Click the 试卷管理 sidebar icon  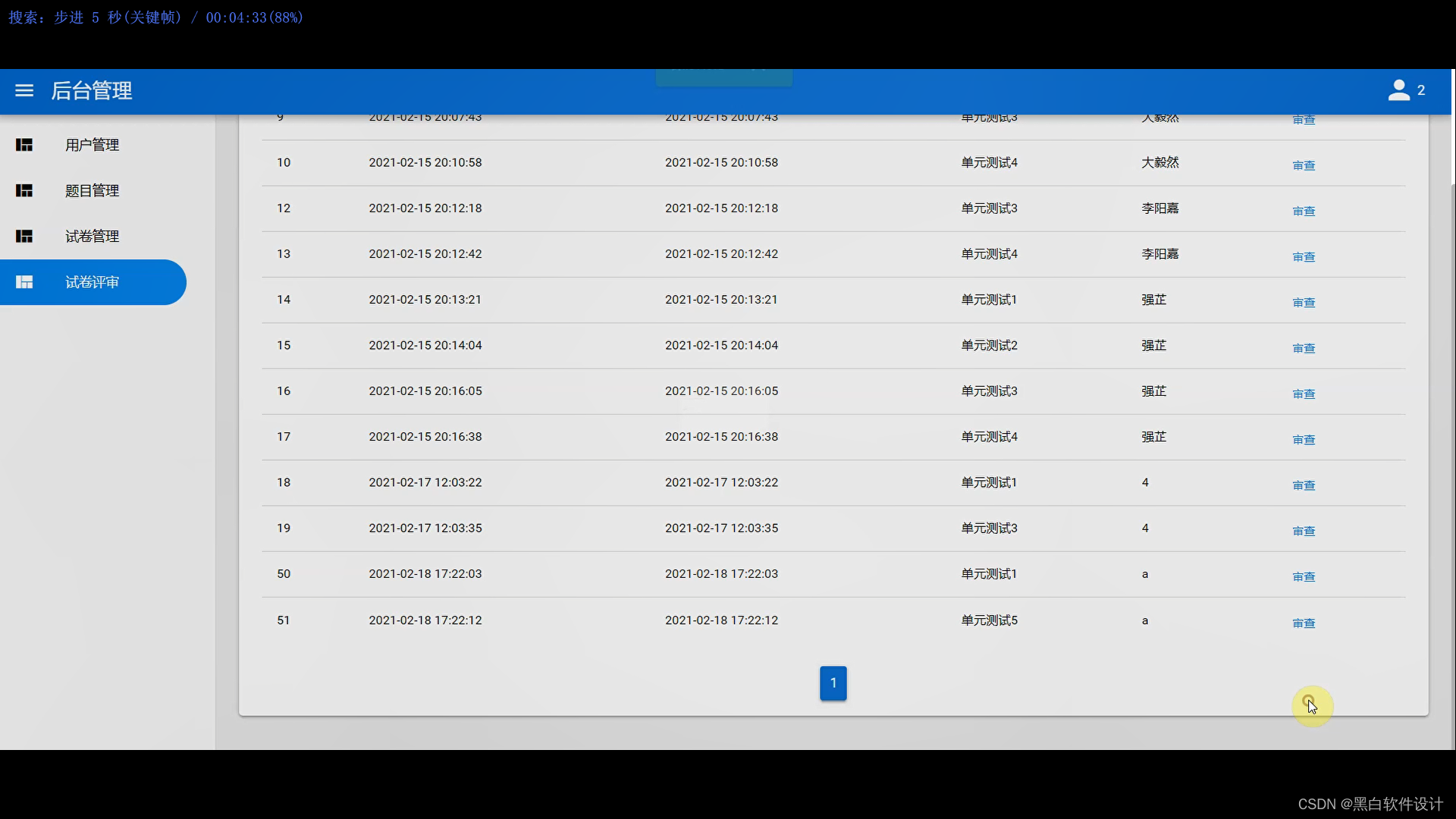[24, 237]
